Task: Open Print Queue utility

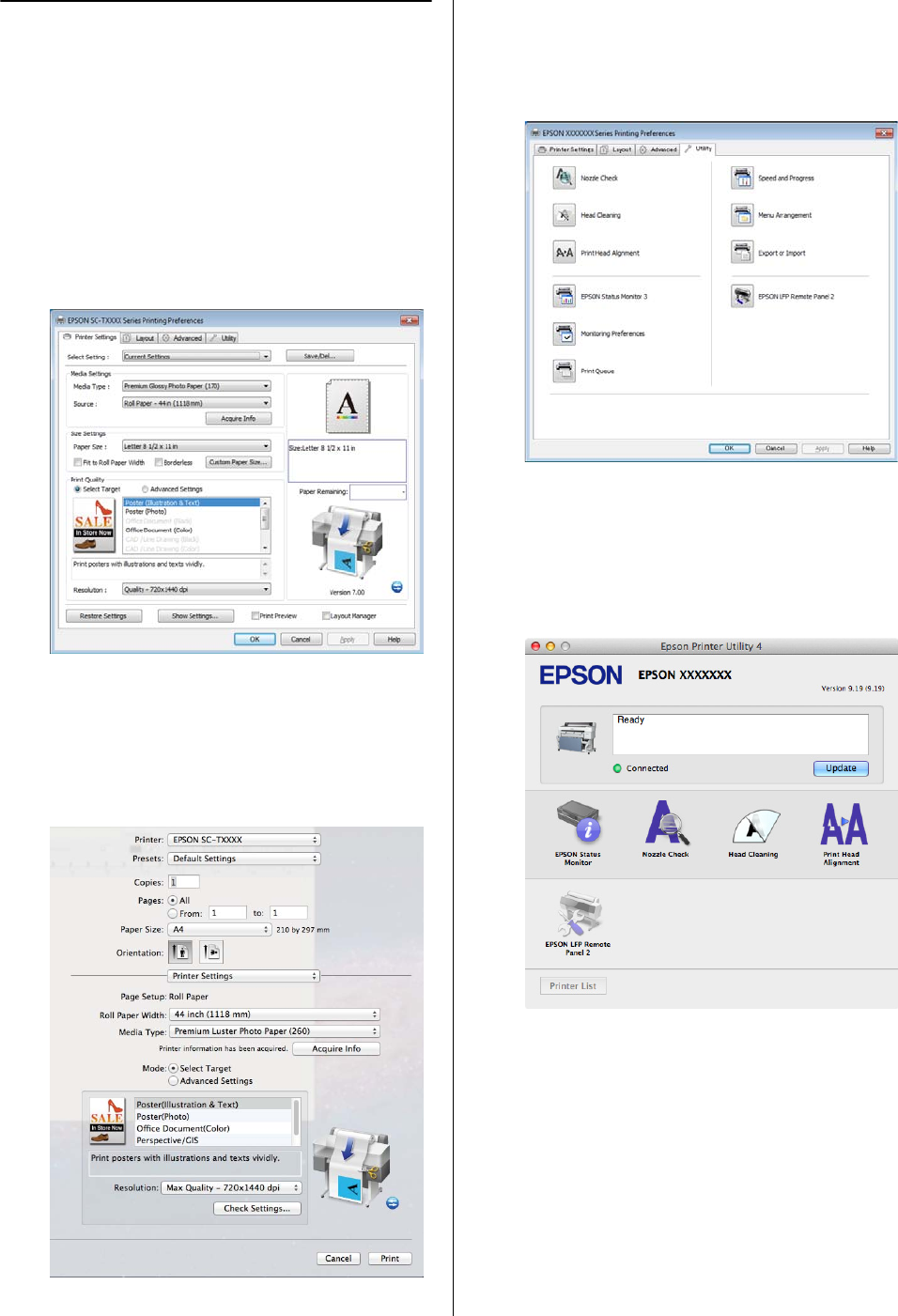Action: point(565,371)
